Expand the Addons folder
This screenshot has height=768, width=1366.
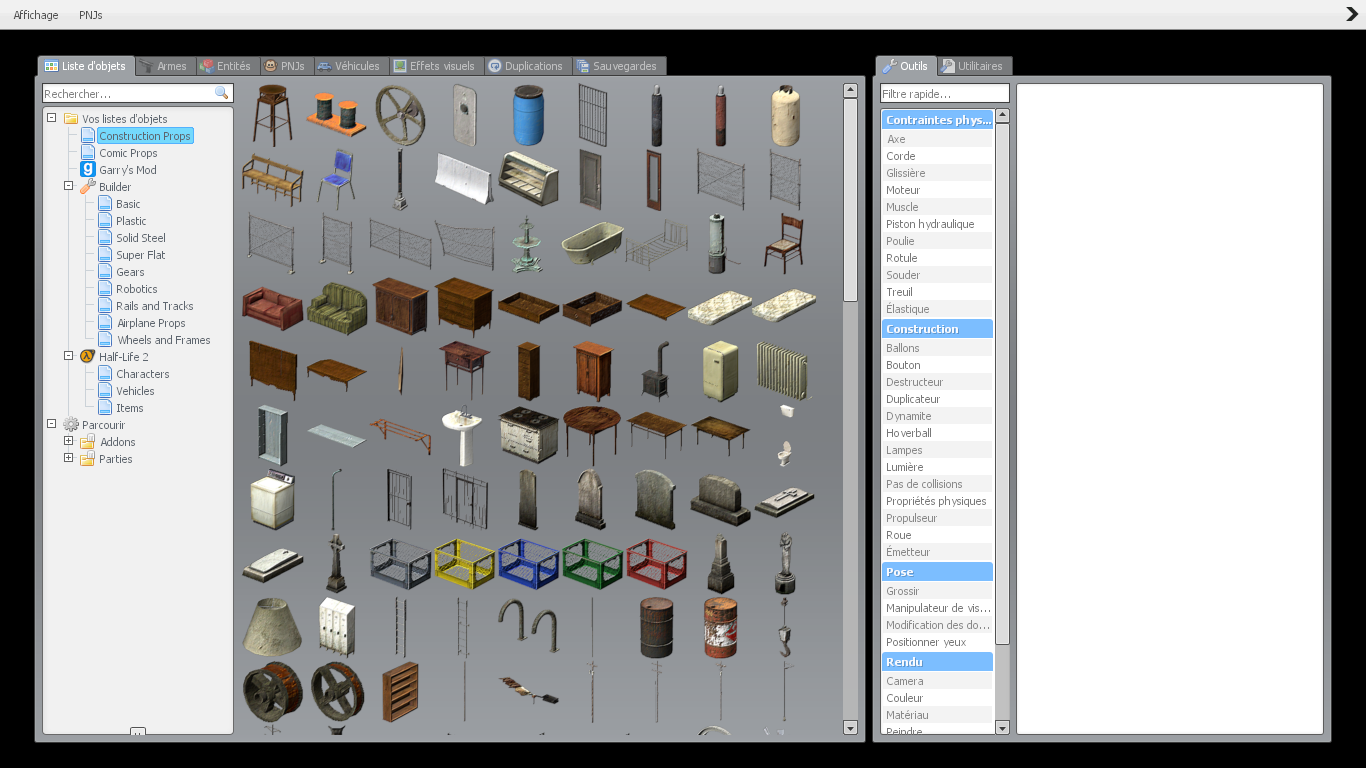(69, 441)
